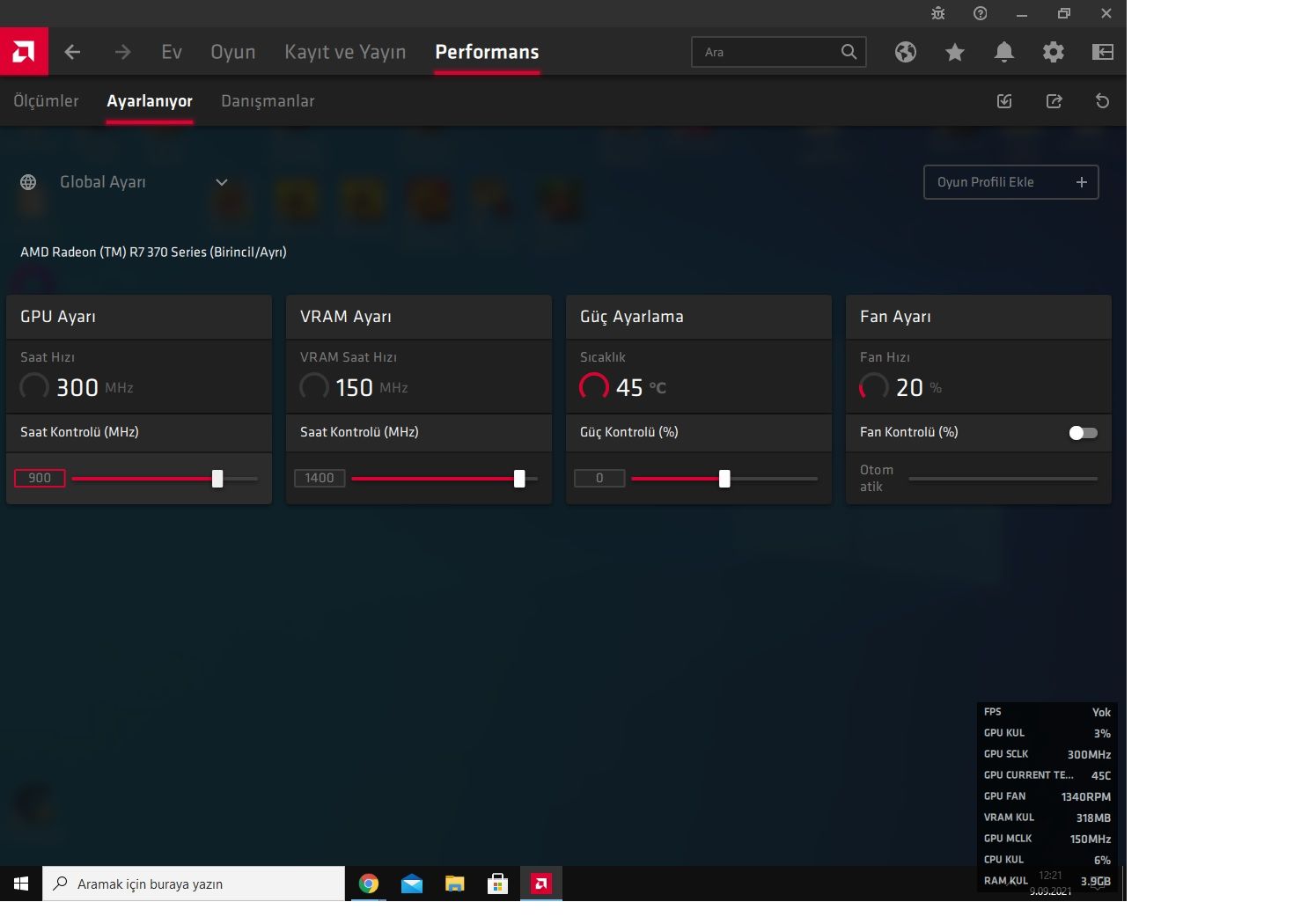Open the bug report tool icon
This screenshot has height=924, width=1308.
pos(938,13)
